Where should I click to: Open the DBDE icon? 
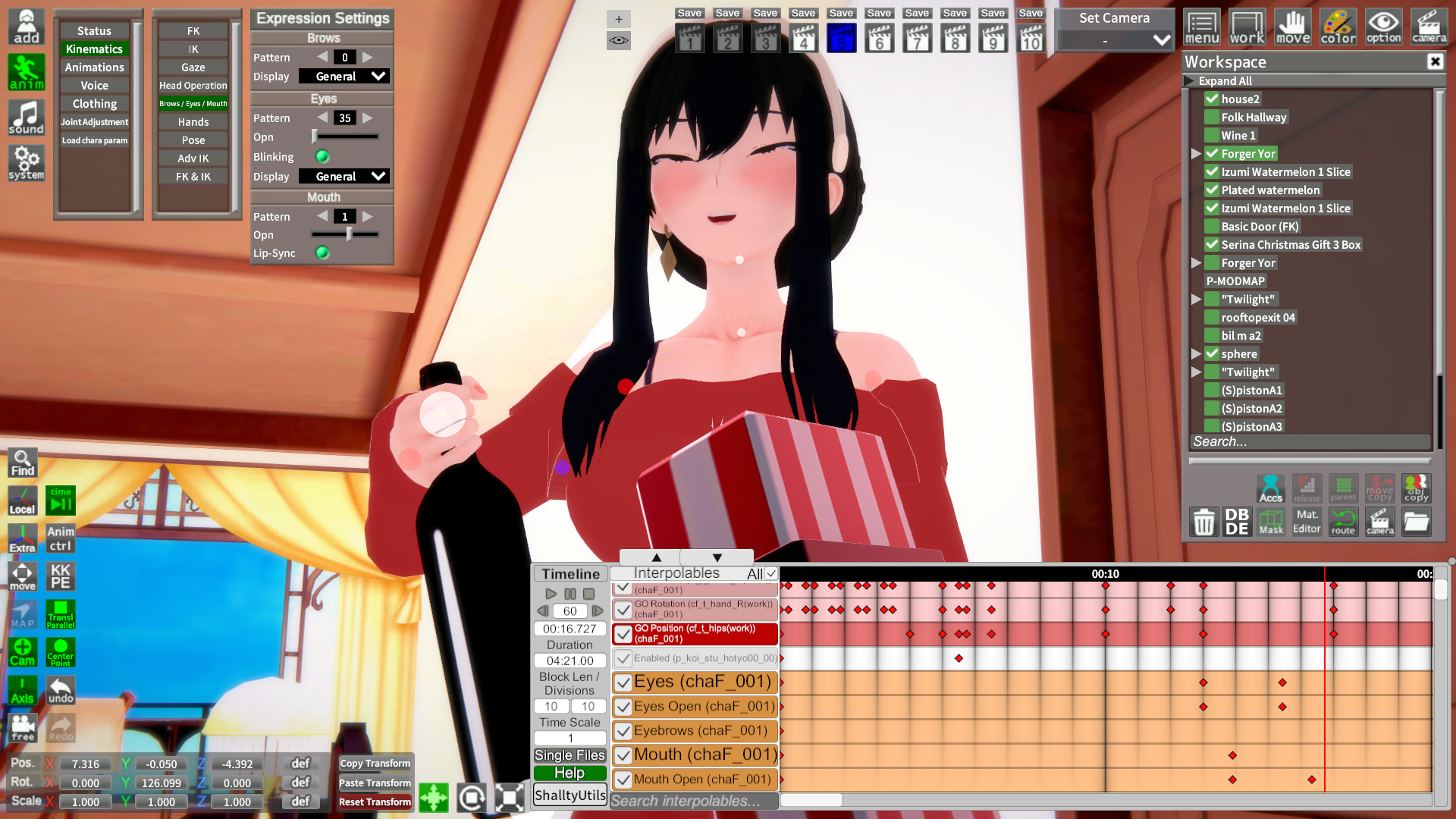1237,522
